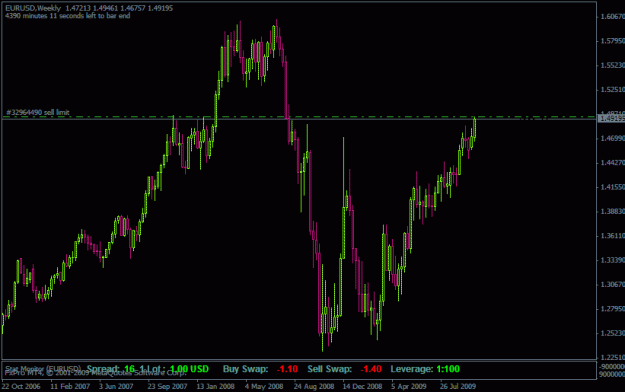Click the Buy Swap value -1.10

(287, 369)
